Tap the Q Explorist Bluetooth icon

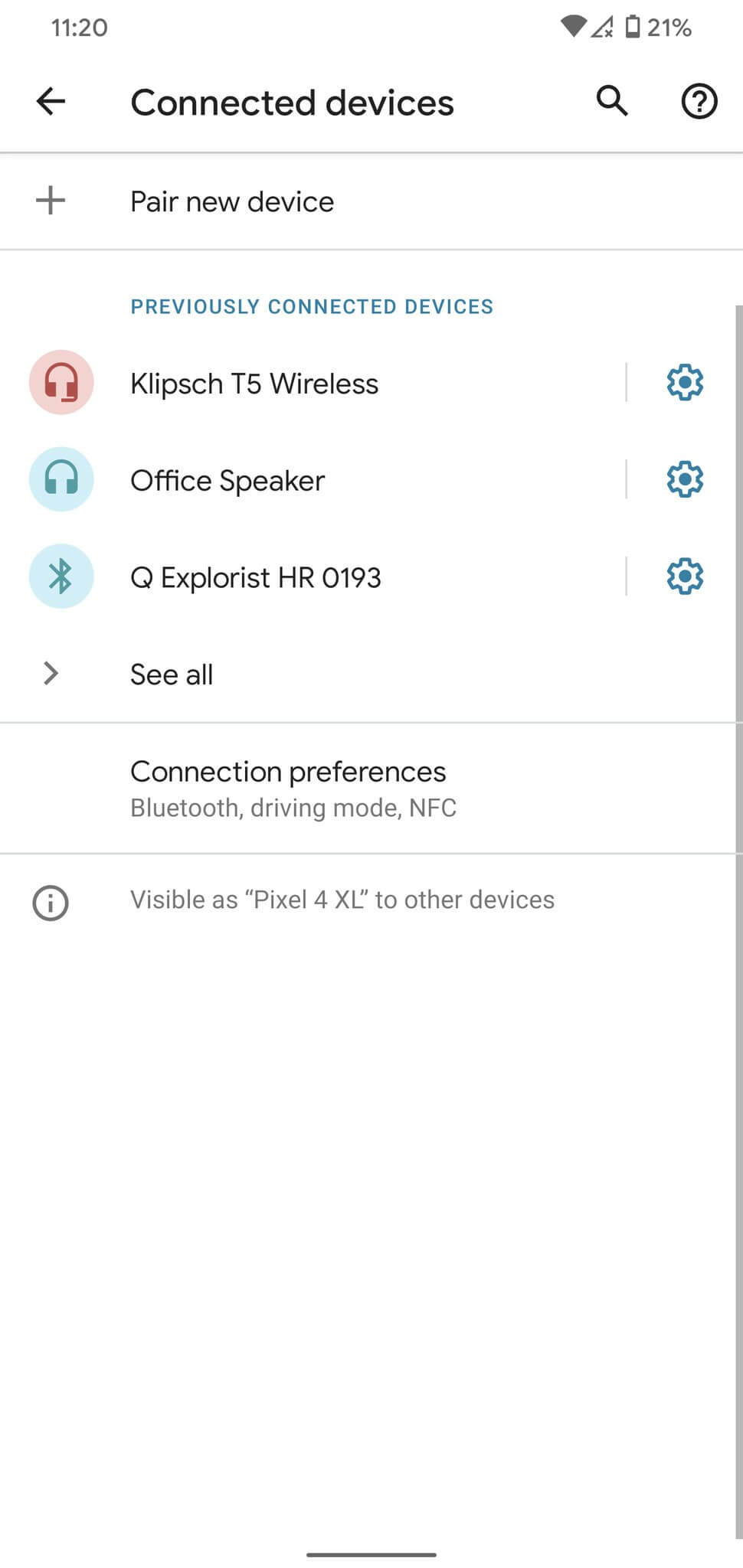tap(61, 577)
